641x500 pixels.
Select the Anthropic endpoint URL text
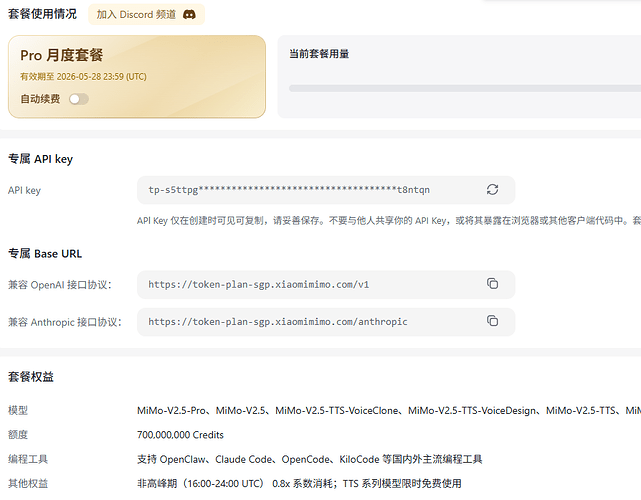(x=278, y=322)
